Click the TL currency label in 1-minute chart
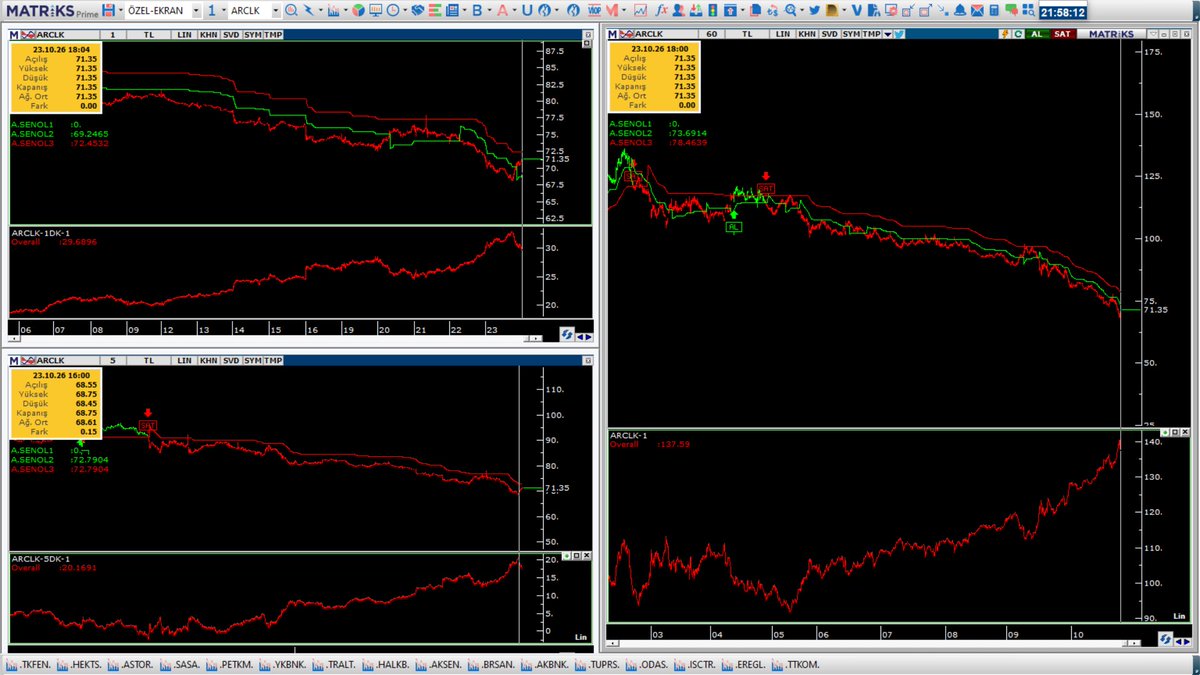Viewport: 1200px width, 675px height. coord(149,34)
